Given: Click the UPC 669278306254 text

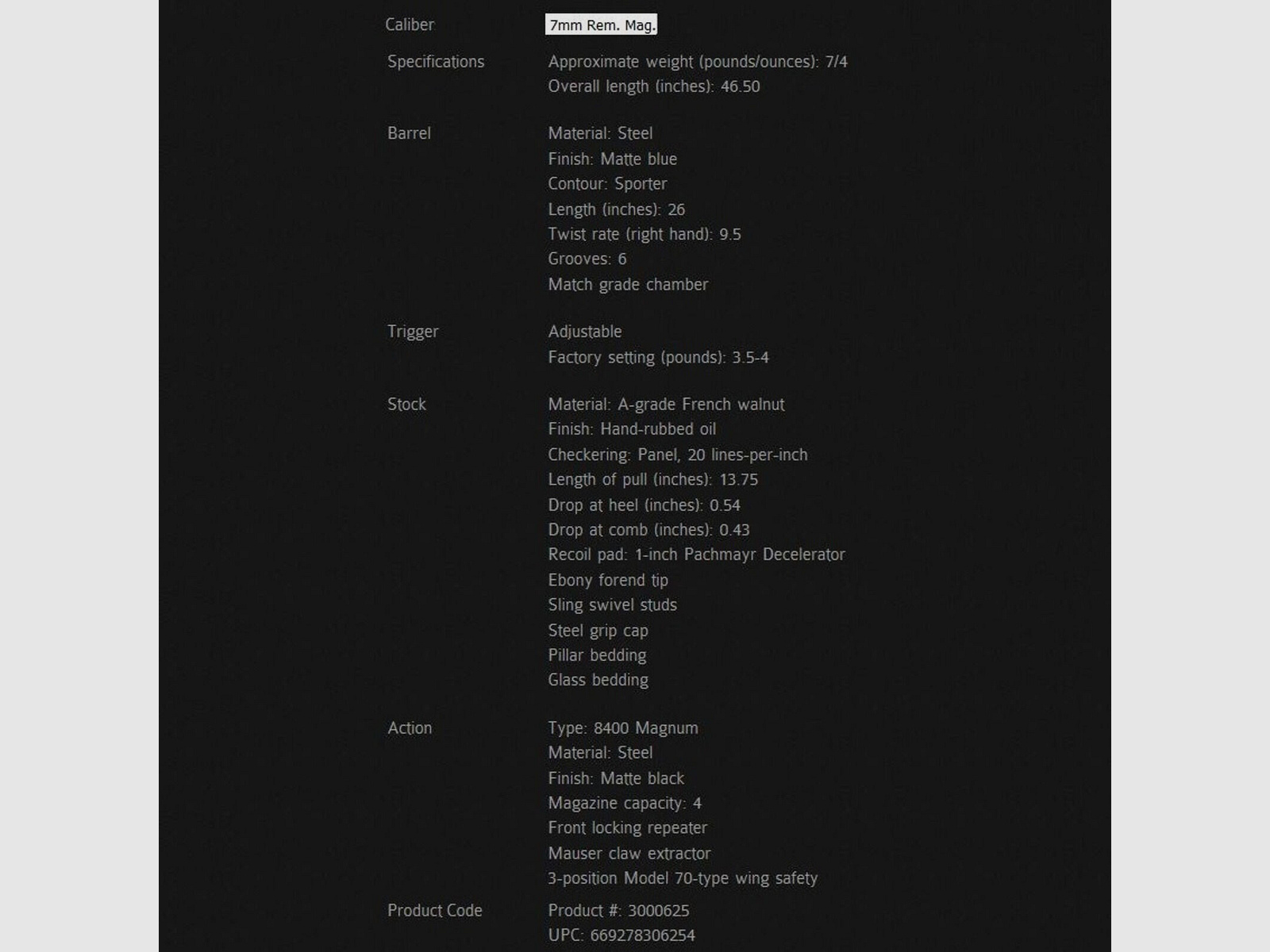Looking at the screenshot, I should tap(622, 935).
